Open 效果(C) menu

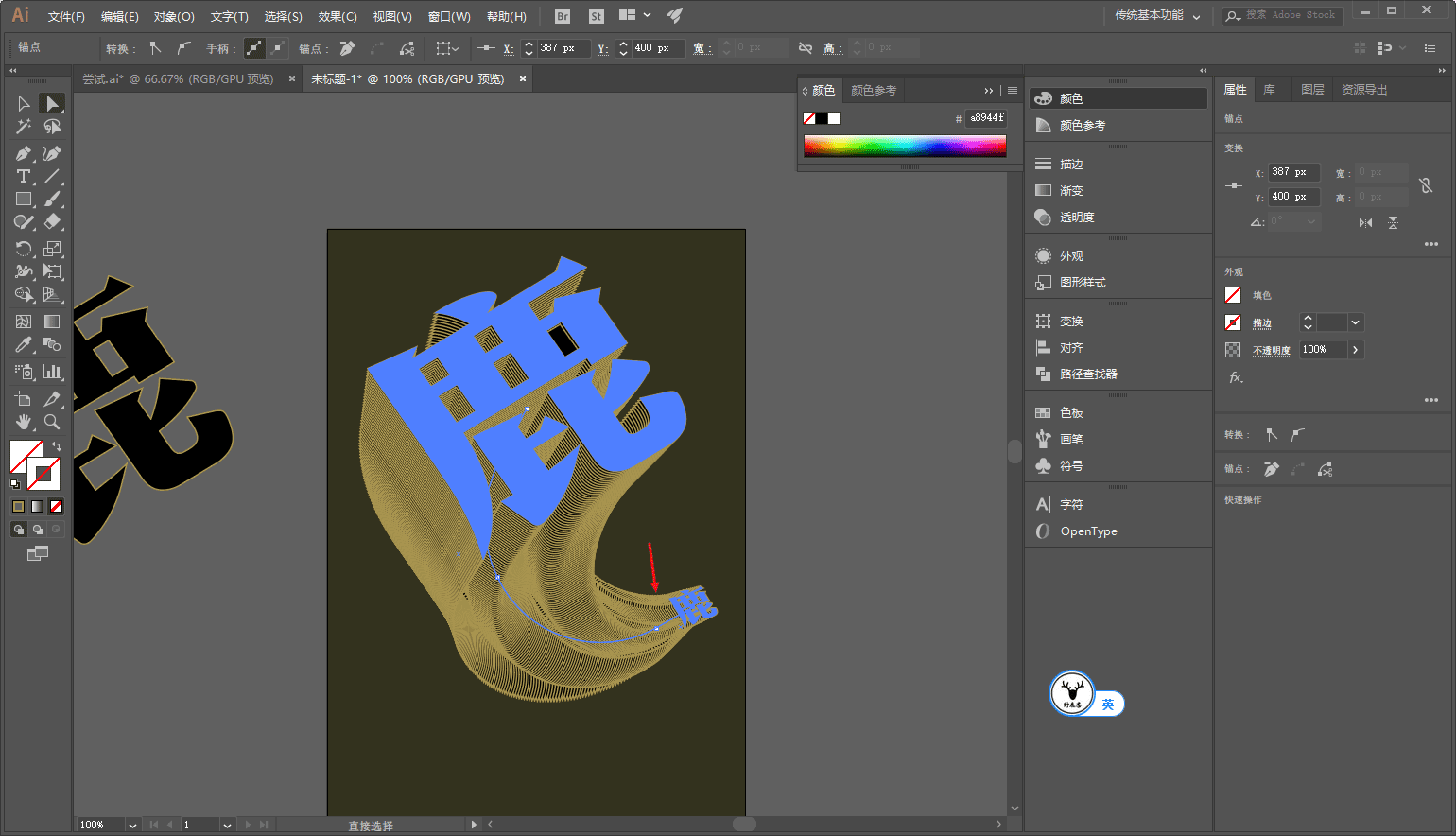click(338, 16)
